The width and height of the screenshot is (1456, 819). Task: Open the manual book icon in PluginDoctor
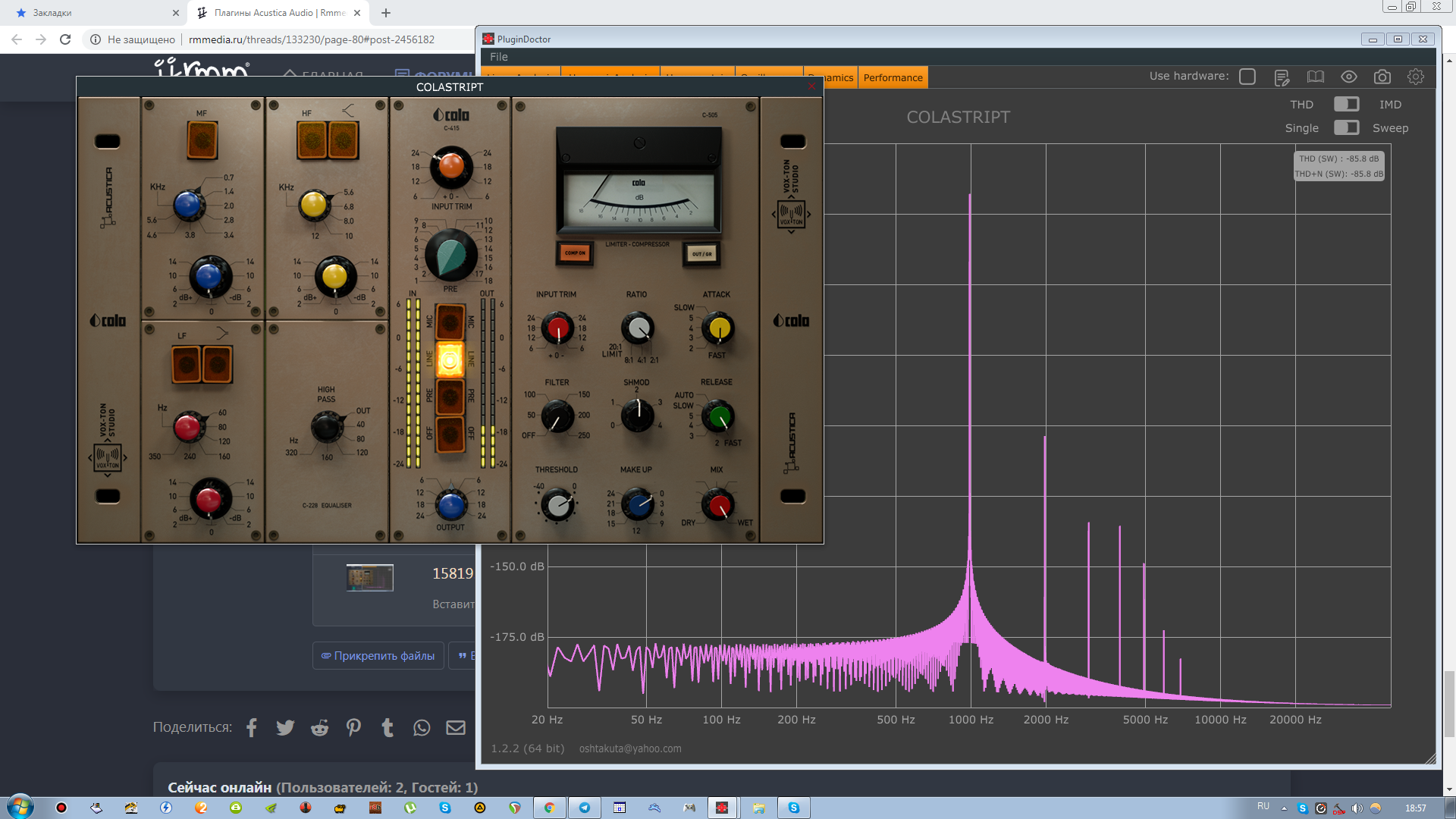coord(1316,77)
